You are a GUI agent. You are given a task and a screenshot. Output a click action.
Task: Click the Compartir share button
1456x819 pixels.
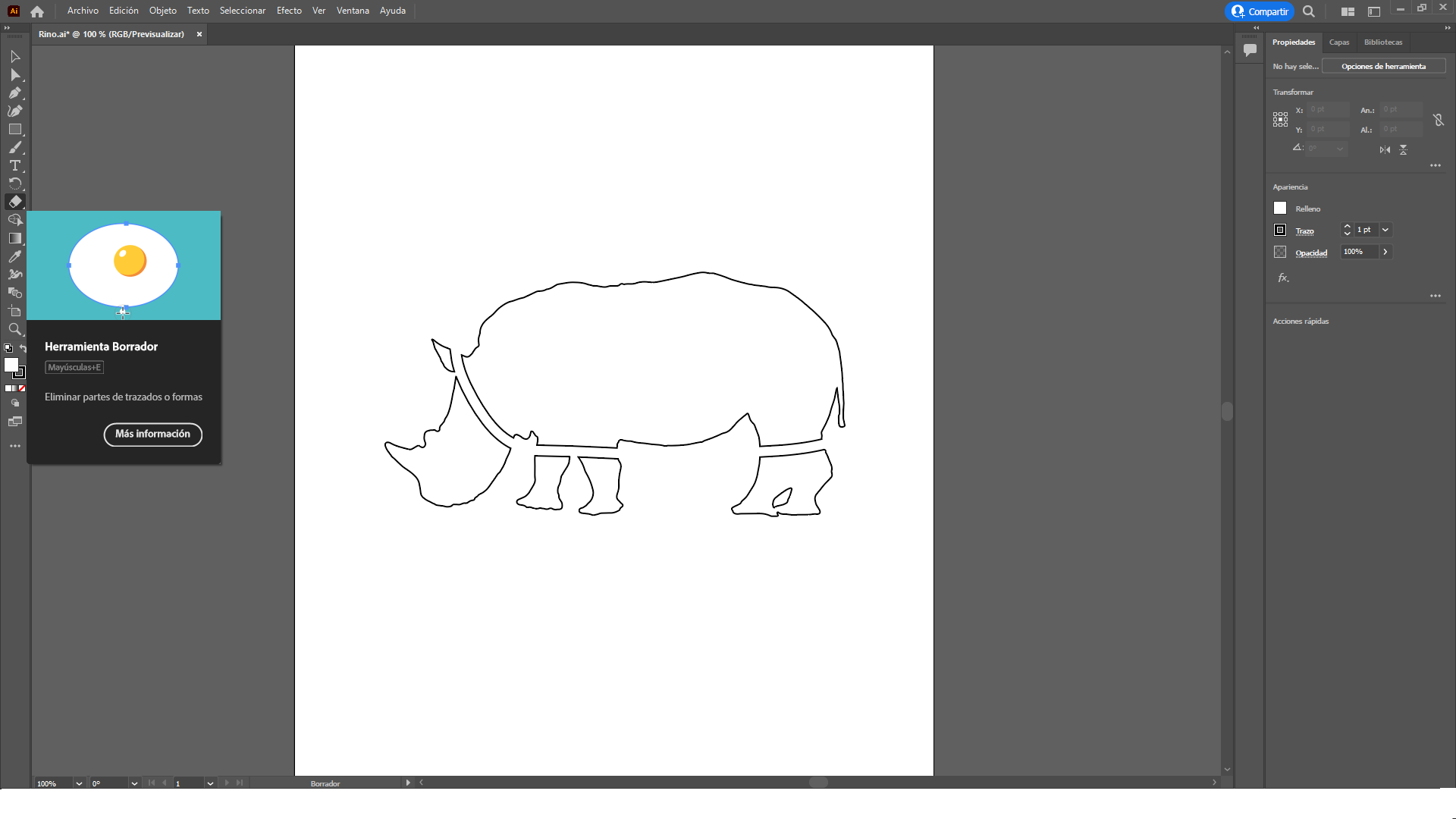(x=1260, y=11)
